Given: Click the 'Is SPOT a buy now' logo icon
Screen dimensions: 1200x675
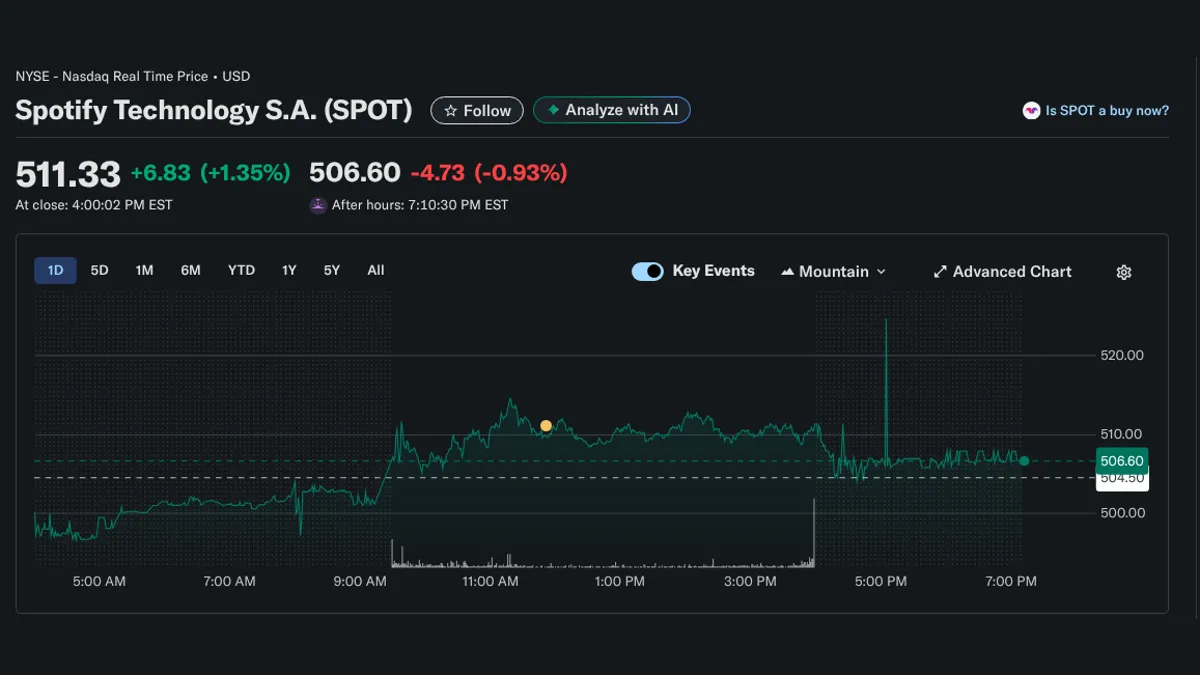Looking at the screenshot, I should coord(1031,111).
